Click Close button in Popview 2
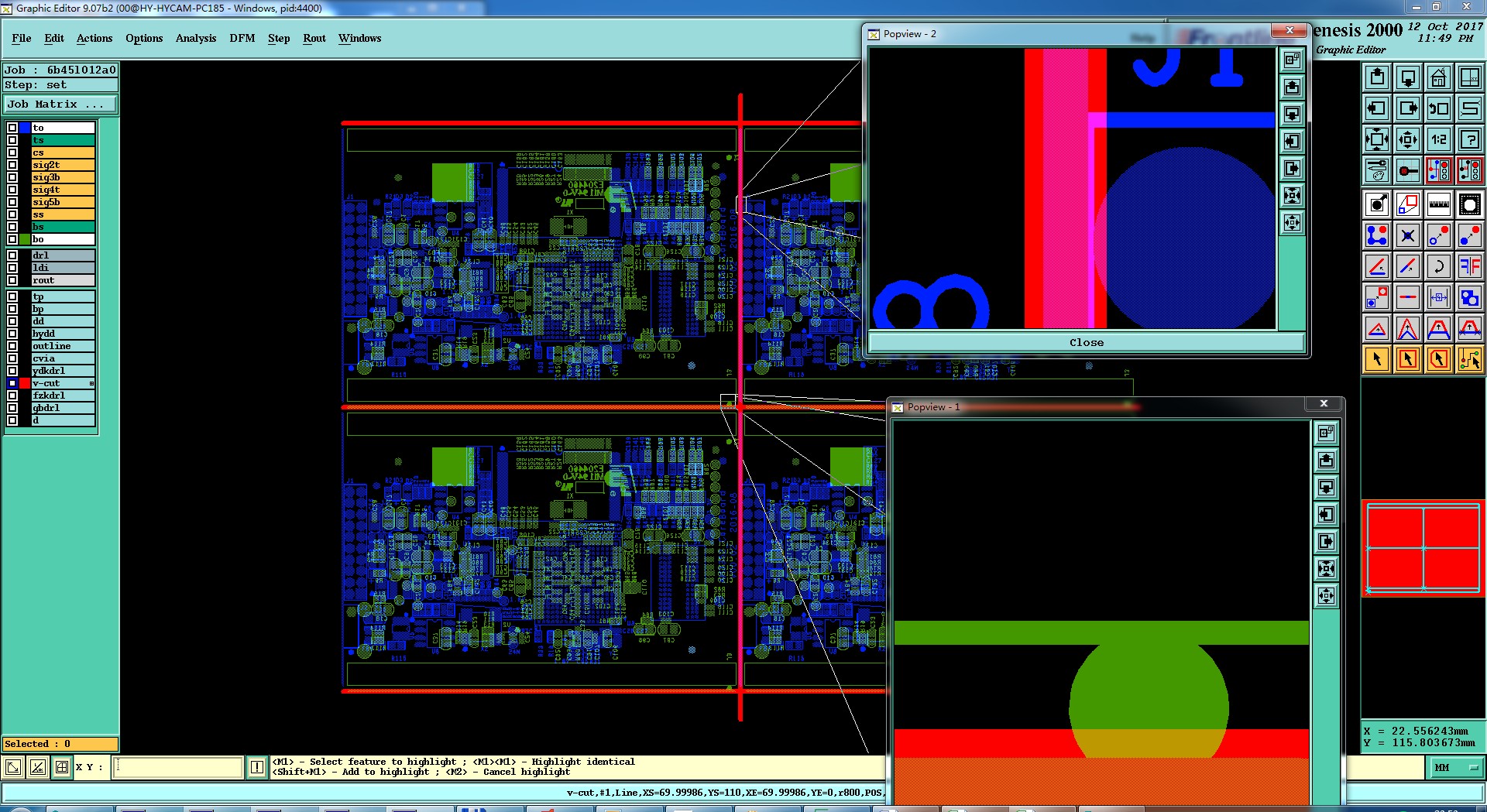This screenshot has width=1487, height=812. click(x=1087, y=343)
